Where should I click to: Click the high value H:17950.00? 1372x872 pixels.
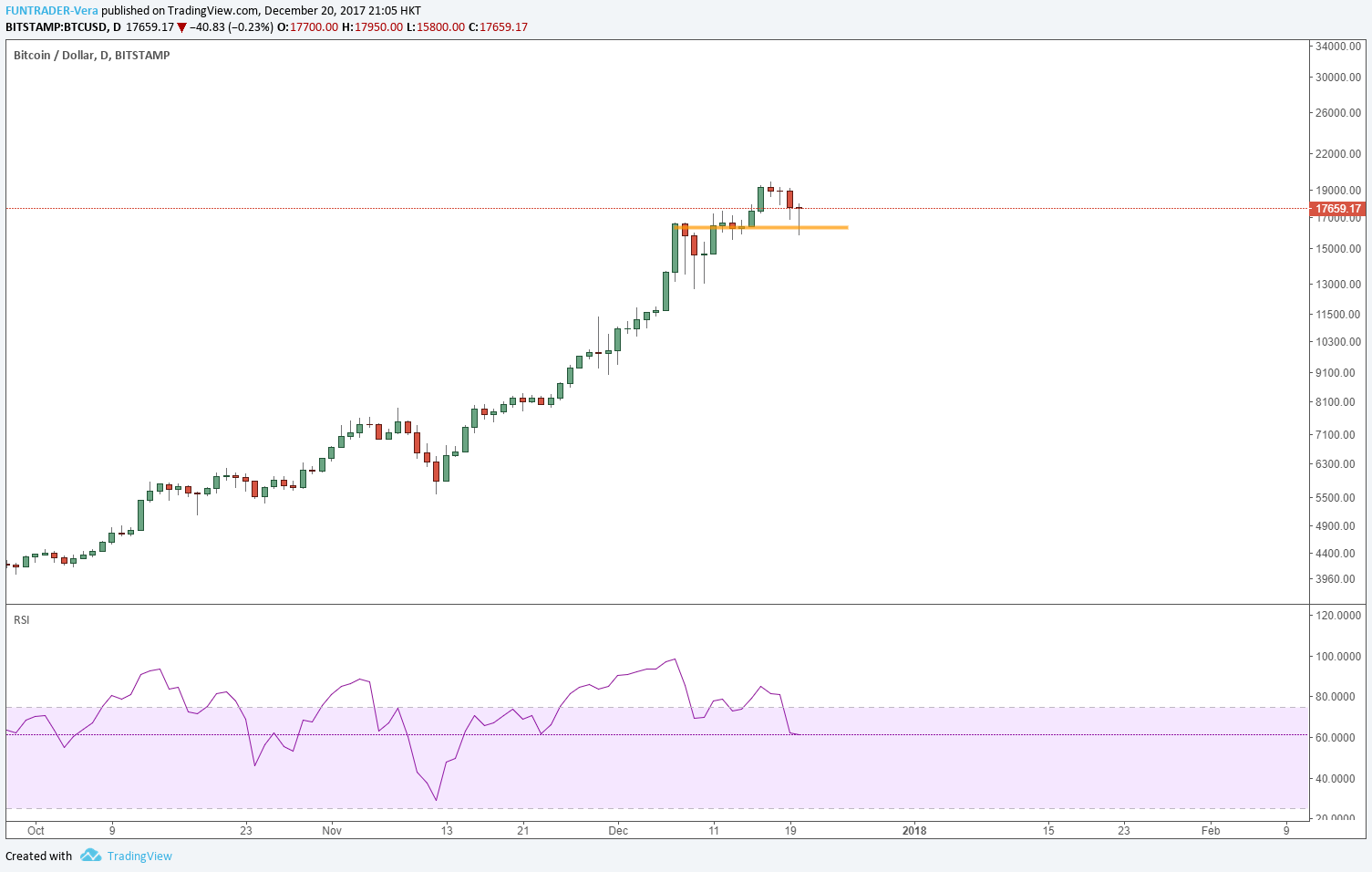372,27
